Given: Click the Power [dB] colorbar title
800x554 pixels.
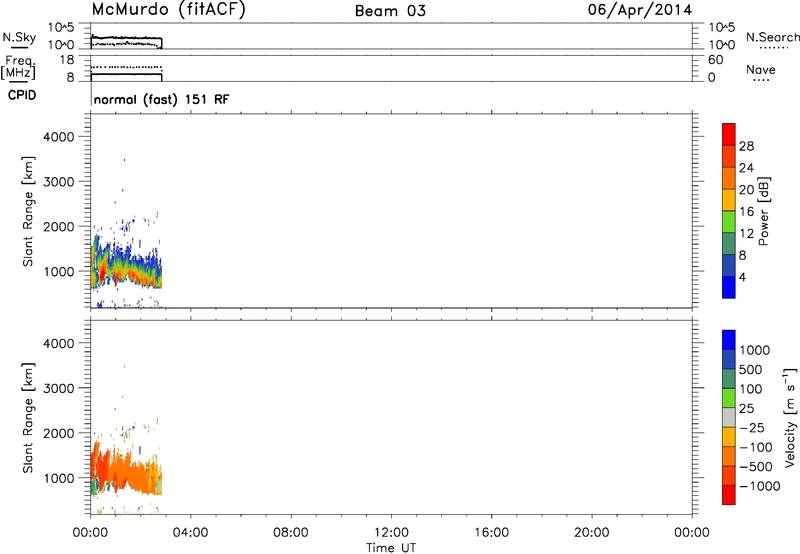Looking at the screenshot, I should [x=763, y=211].
